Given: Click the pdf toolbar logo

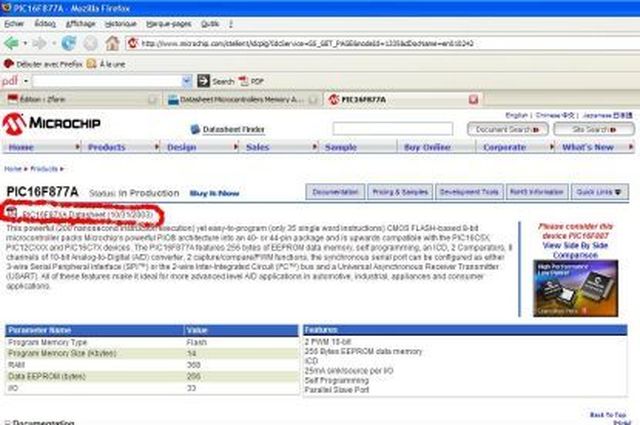Looking at the screenshot, I should tap(10, 81).
